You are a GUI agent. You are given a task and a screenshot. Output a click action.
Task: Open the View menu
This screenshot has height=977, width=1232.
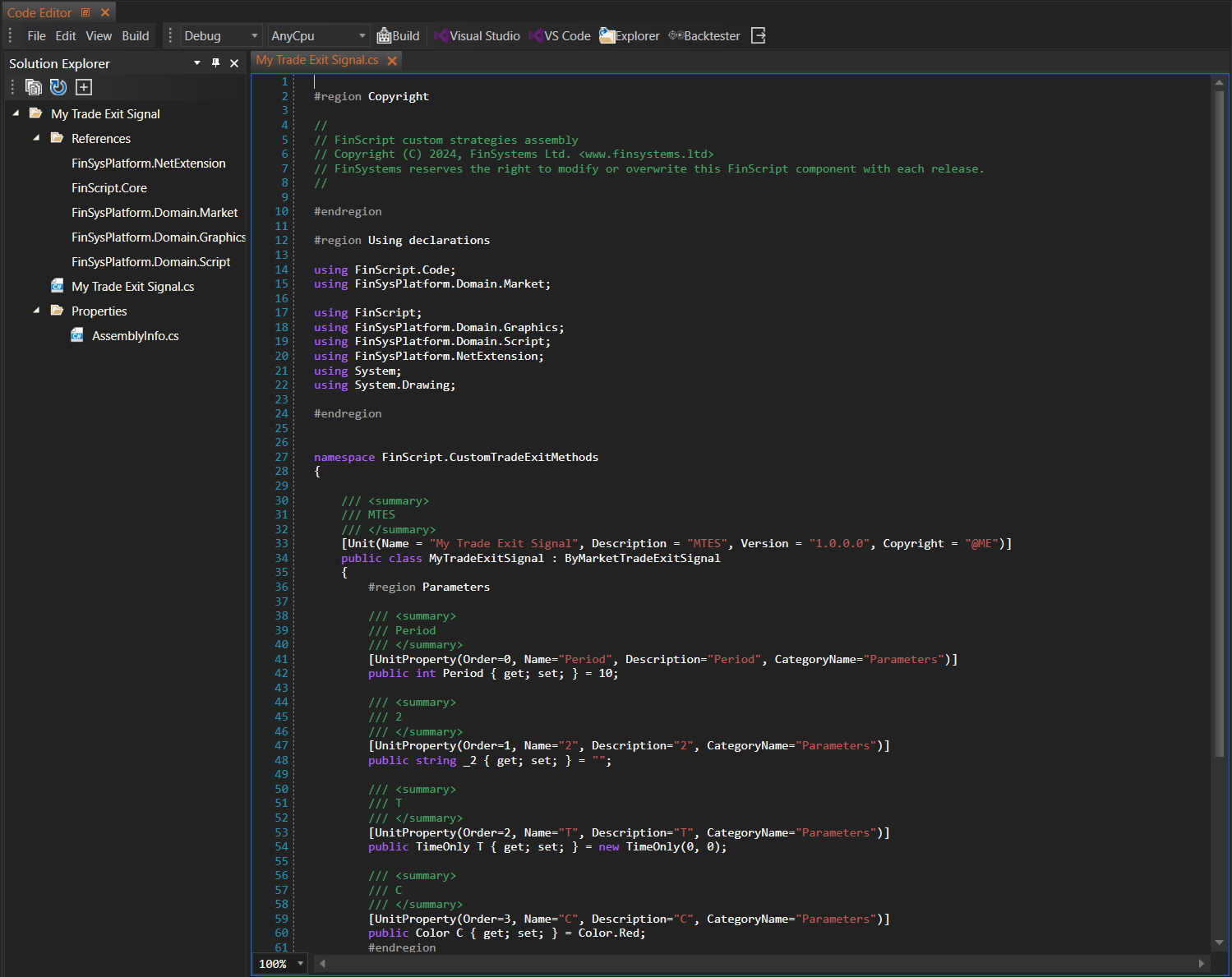coord(99,36)
